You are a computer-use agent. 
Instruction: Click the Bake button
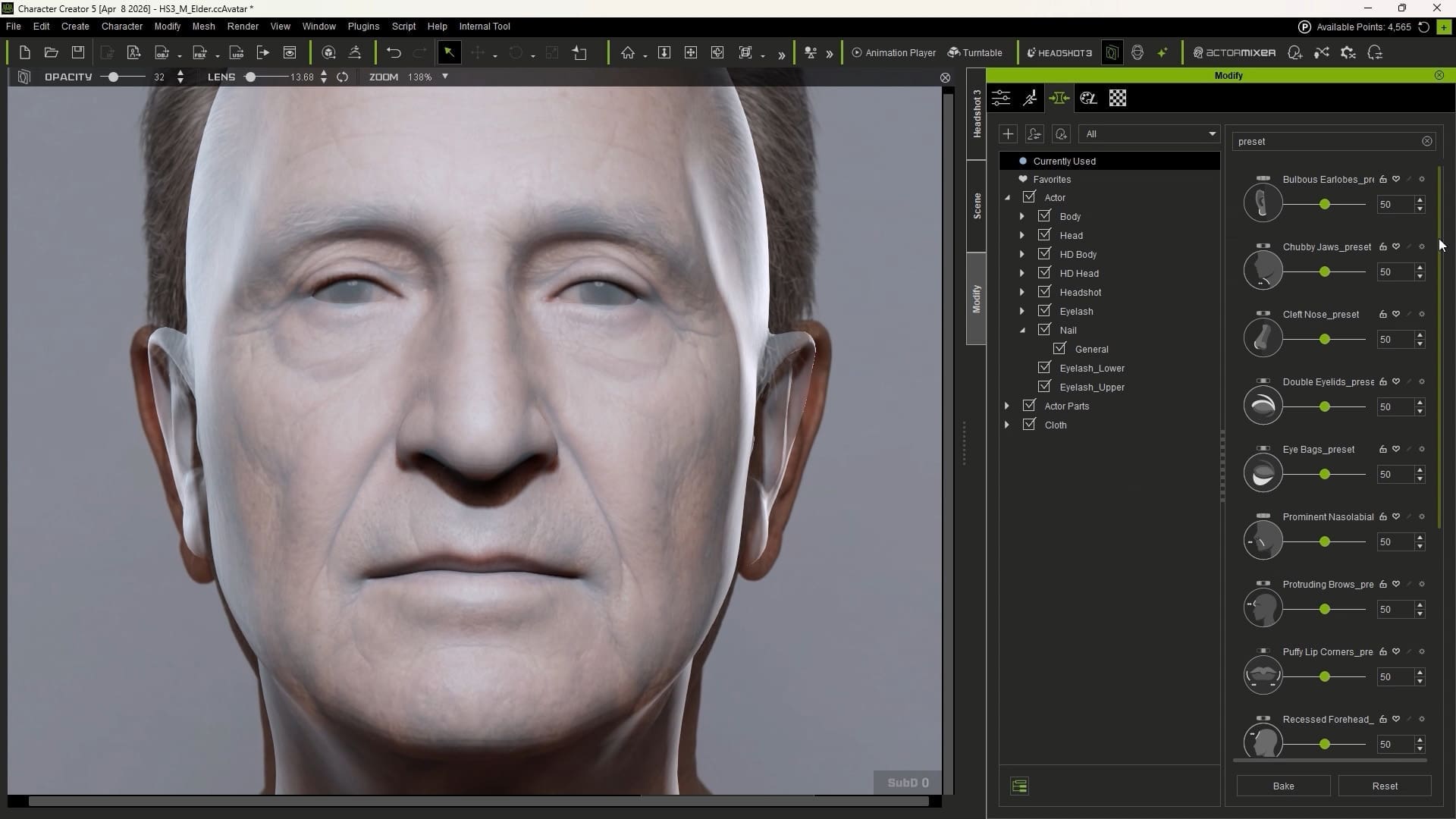[1283, 786]
